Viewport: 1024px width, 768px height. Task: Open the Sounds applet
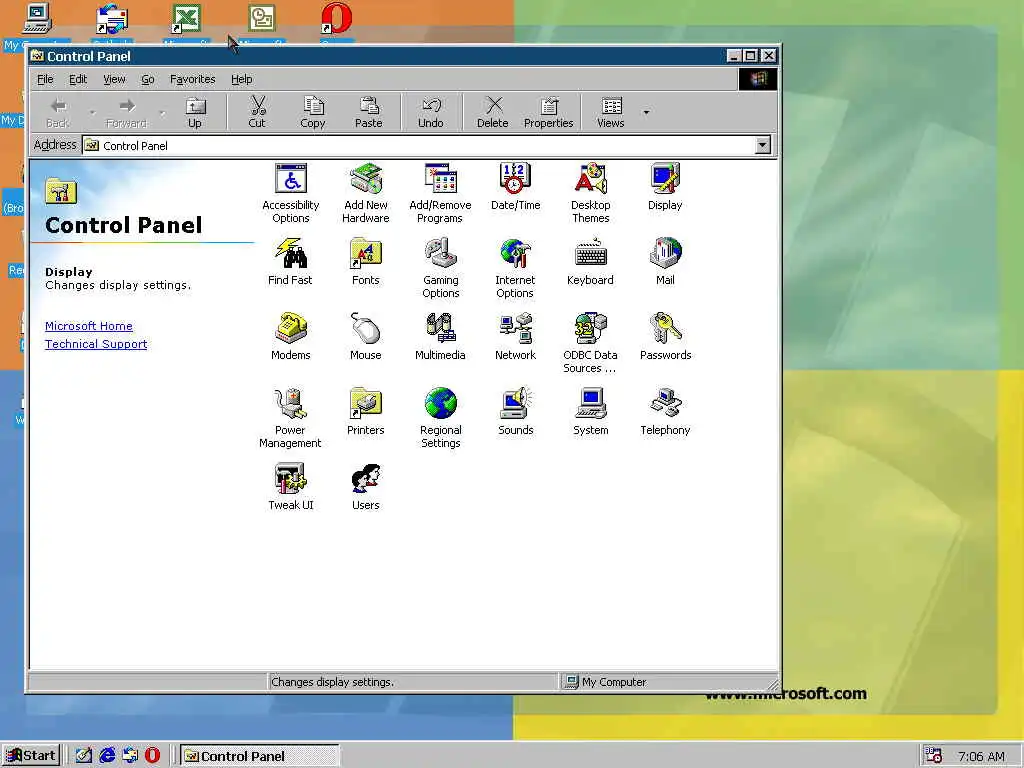(515, 412)
